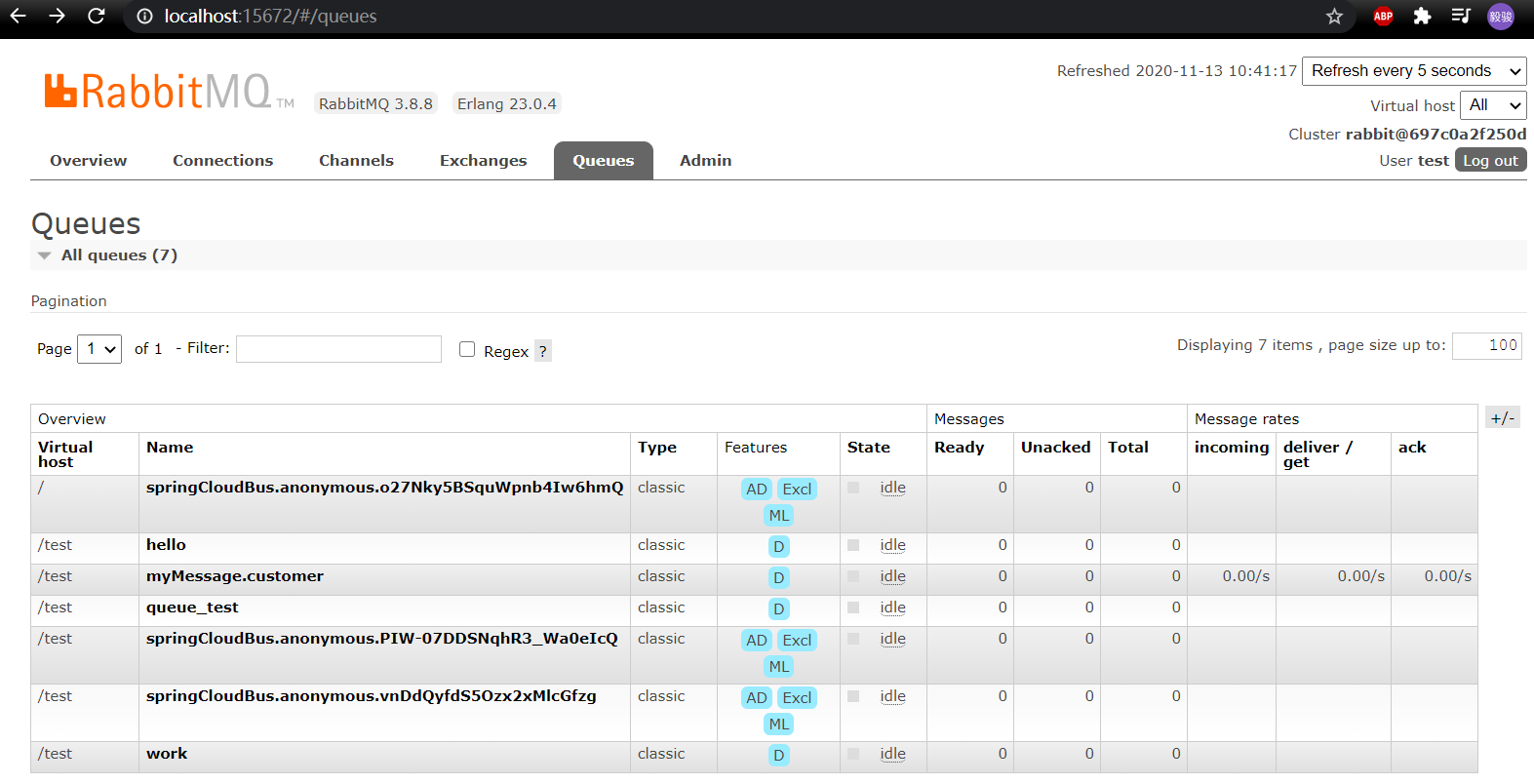Click Excl badge of o27Nky5BSquWpnb4Iw6hmQ queue
Viewport: 1534px width, 784px height.
797,490
